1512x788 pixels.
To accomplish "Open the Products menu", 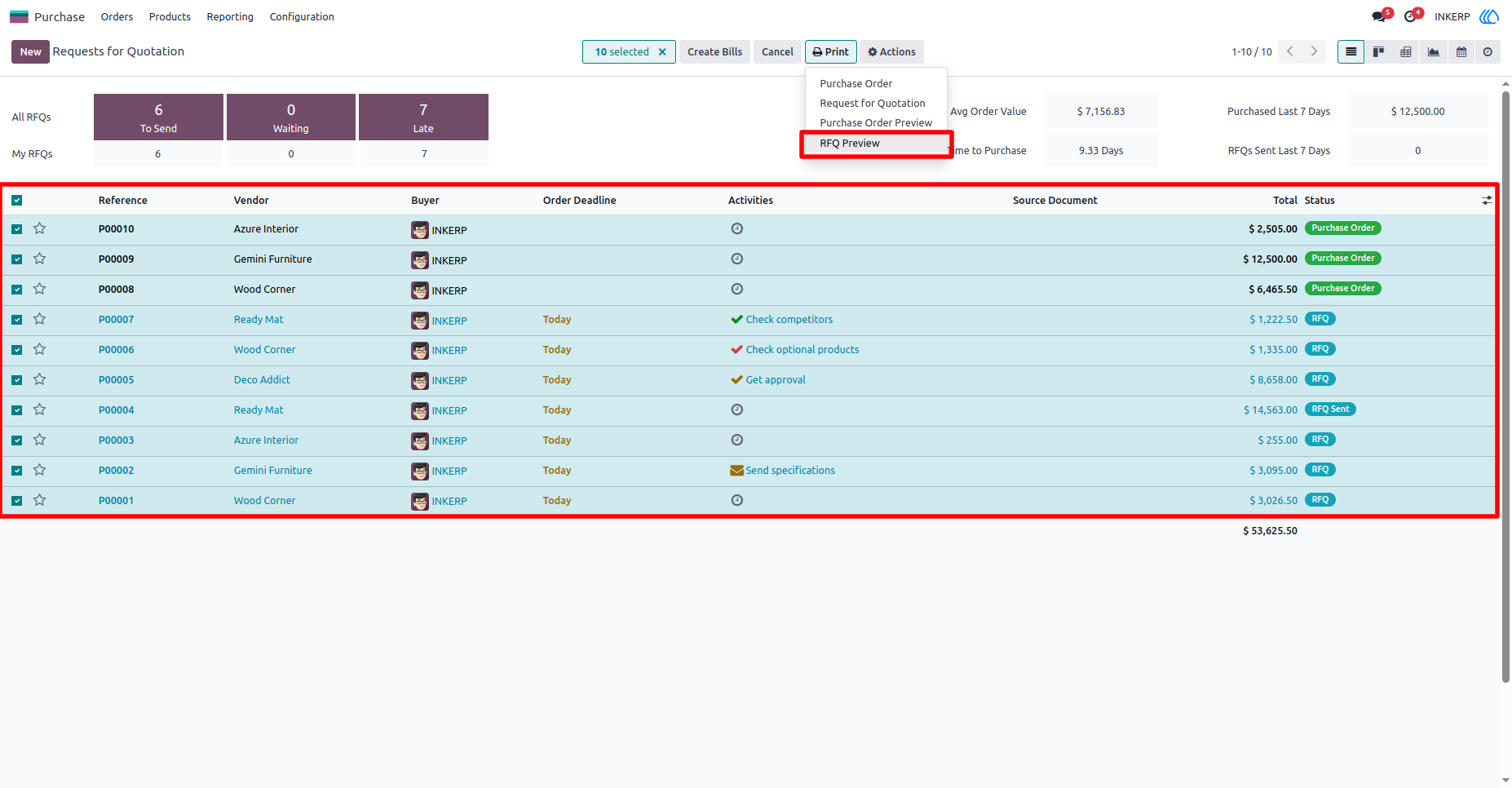I will (x=170, y=16).
